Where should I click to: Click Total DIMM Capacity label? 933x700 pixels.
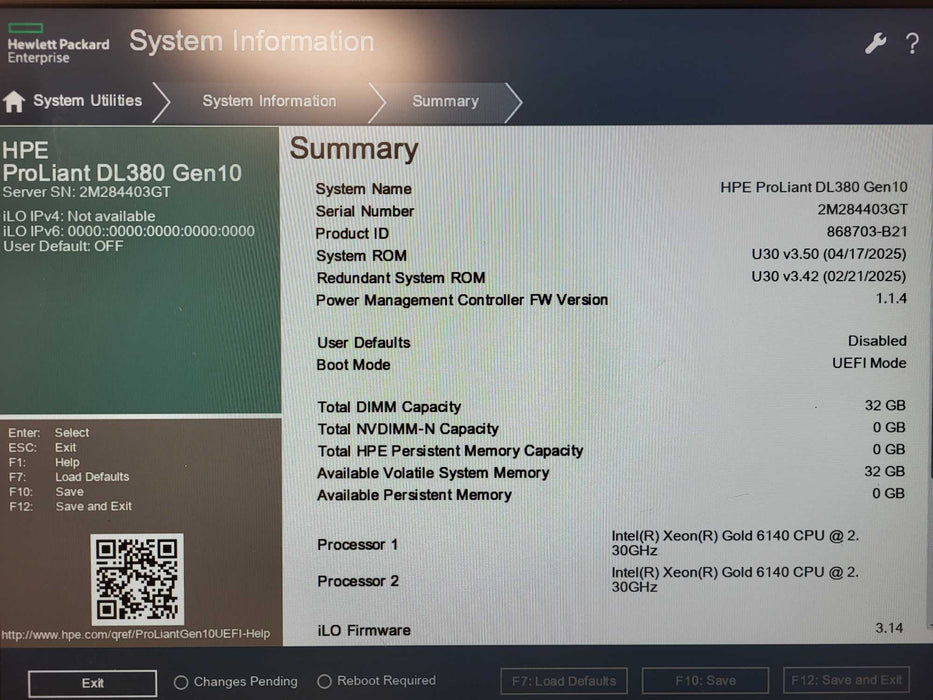coord(389,407)
